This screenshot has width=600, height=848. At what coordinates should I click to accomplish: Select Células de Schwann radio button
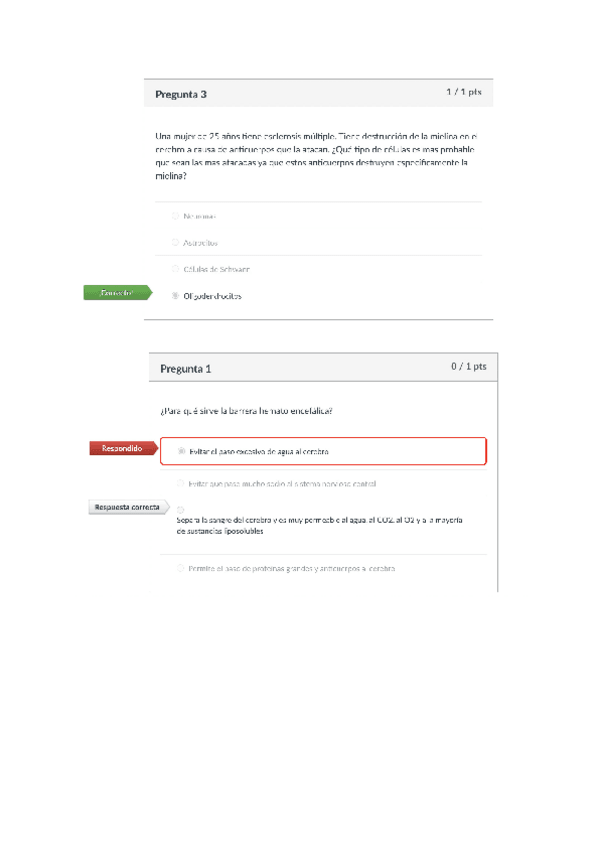pyautogui.click(x=175, y=268)
